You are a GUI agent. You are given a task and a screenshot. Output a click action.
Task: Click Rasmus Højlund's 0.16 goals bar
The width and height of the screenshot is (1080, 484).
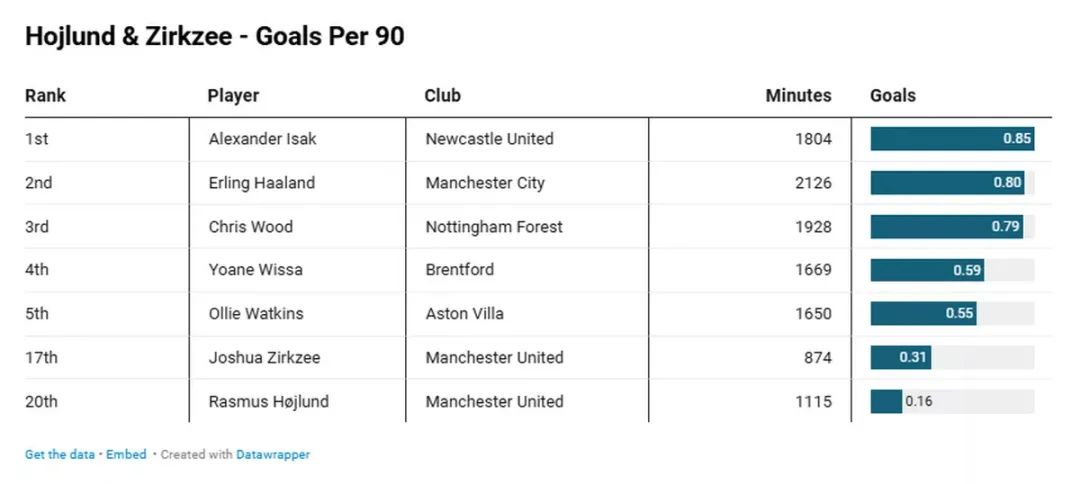tap(886, 402)
